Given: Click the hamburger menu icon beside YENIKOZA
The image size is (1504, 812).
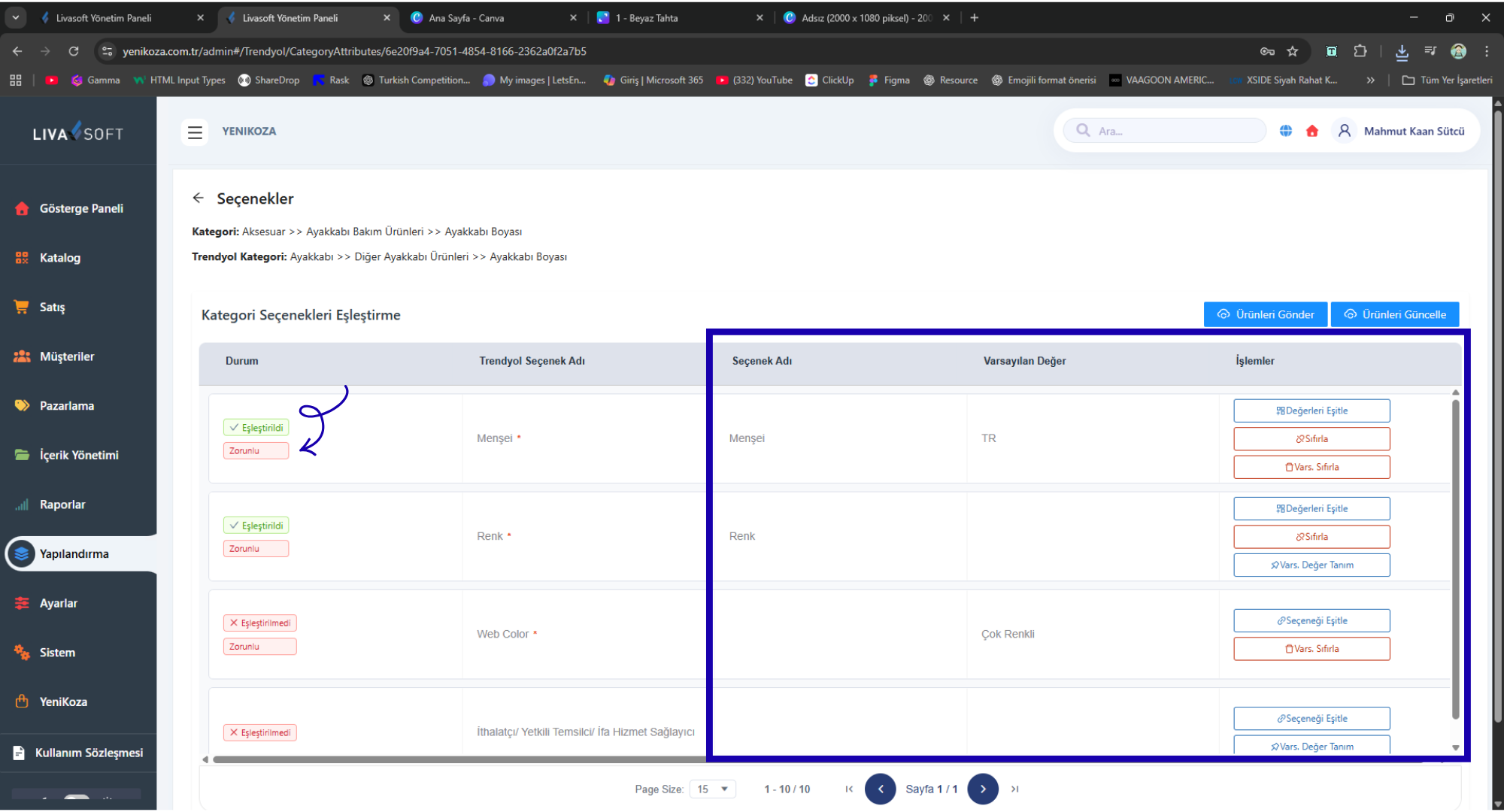Looking at the screenshot, I should point(195,132).
